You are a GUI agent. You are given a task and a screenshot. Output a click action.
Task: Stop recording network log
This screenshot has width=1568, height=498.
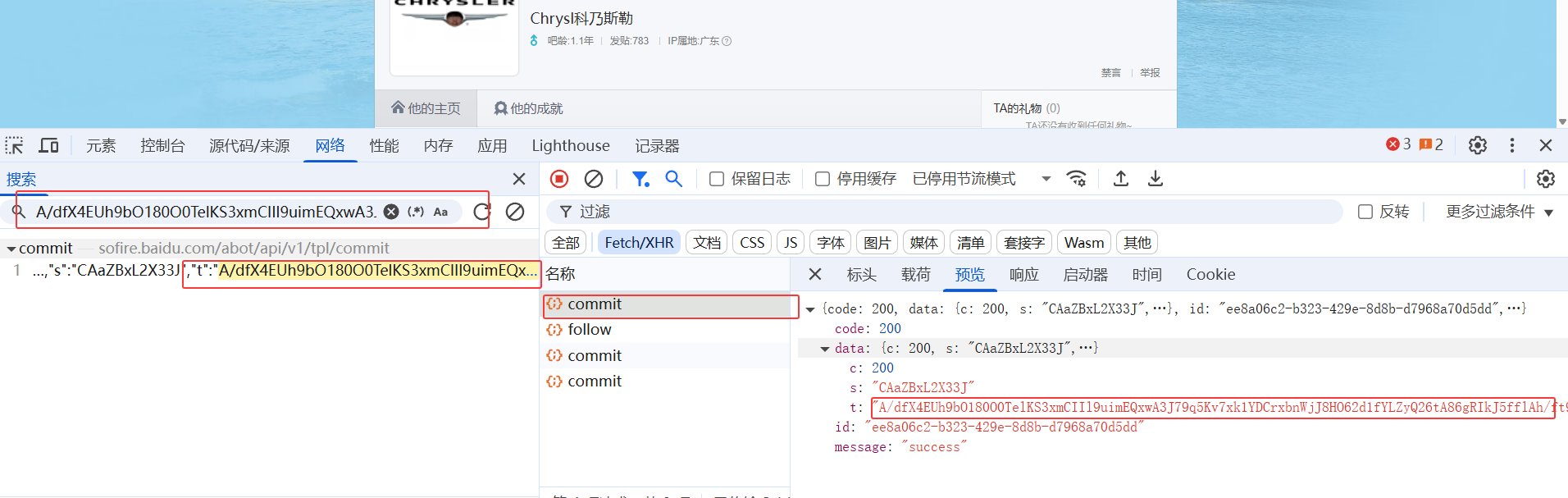(559, 179)
